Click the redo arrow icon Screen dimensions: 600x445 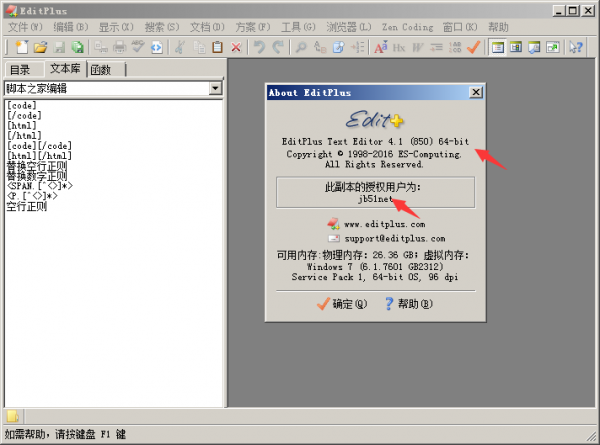(x=278, y=47)
